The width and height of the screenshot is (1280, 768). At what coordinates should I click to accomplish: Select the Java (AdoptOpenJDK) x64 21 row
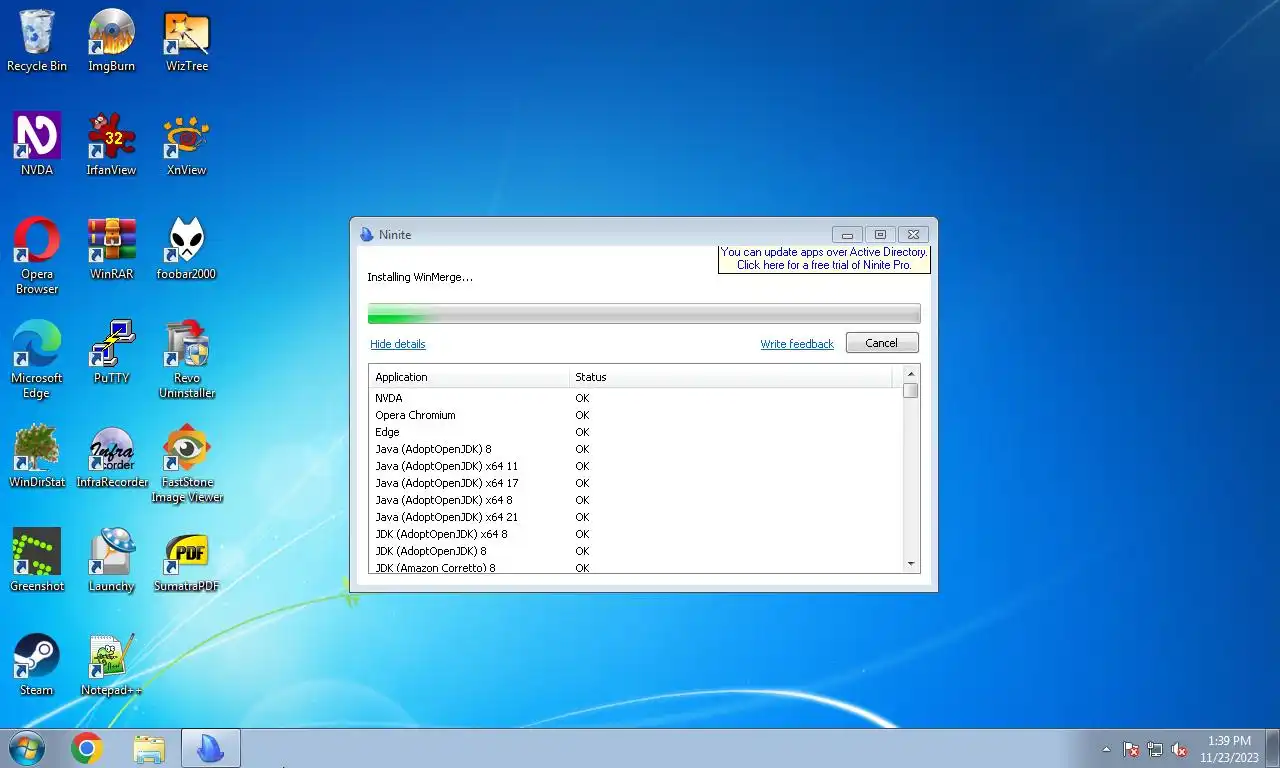tap(636, 517)
